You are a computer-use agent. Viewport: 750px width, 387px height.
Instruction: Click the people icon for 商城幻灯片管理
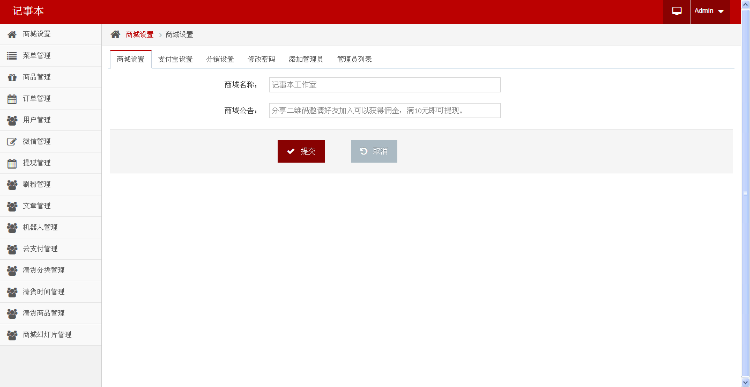pyautogui.click(x=12, y=335)
